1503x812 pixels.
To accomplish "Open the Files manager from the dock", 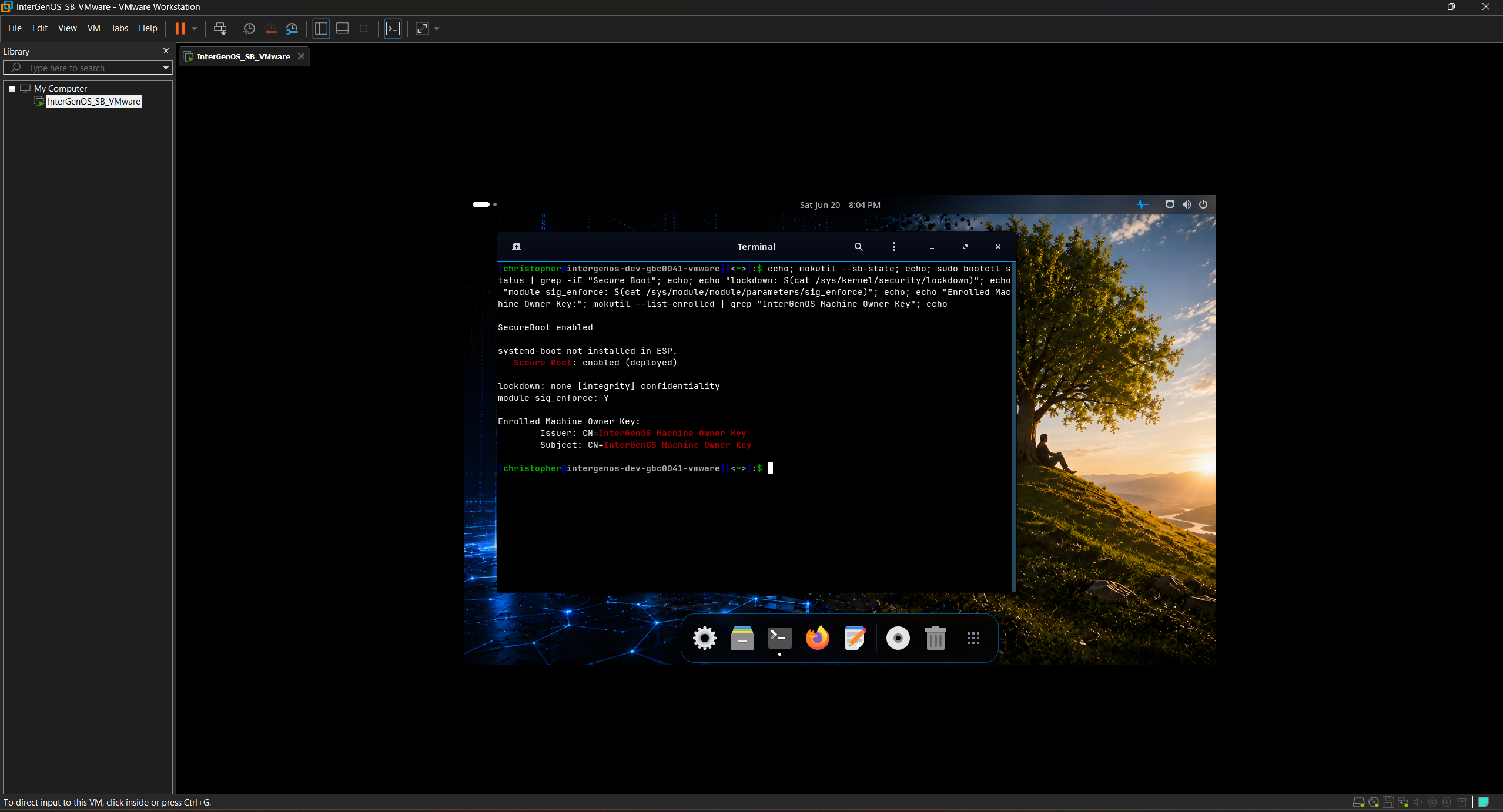I will pyautogui.click(x=742, y=638).
